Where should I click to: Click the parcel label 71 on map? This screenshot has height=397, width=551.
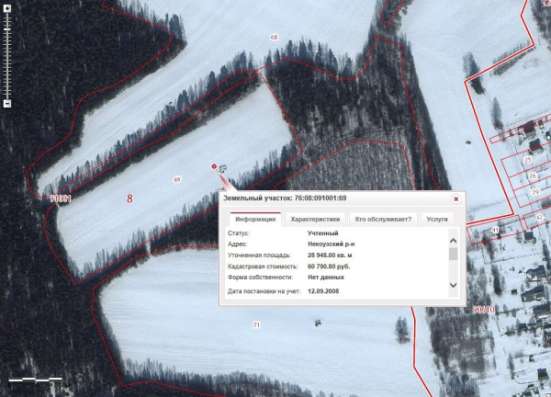[x=257, y=325]
